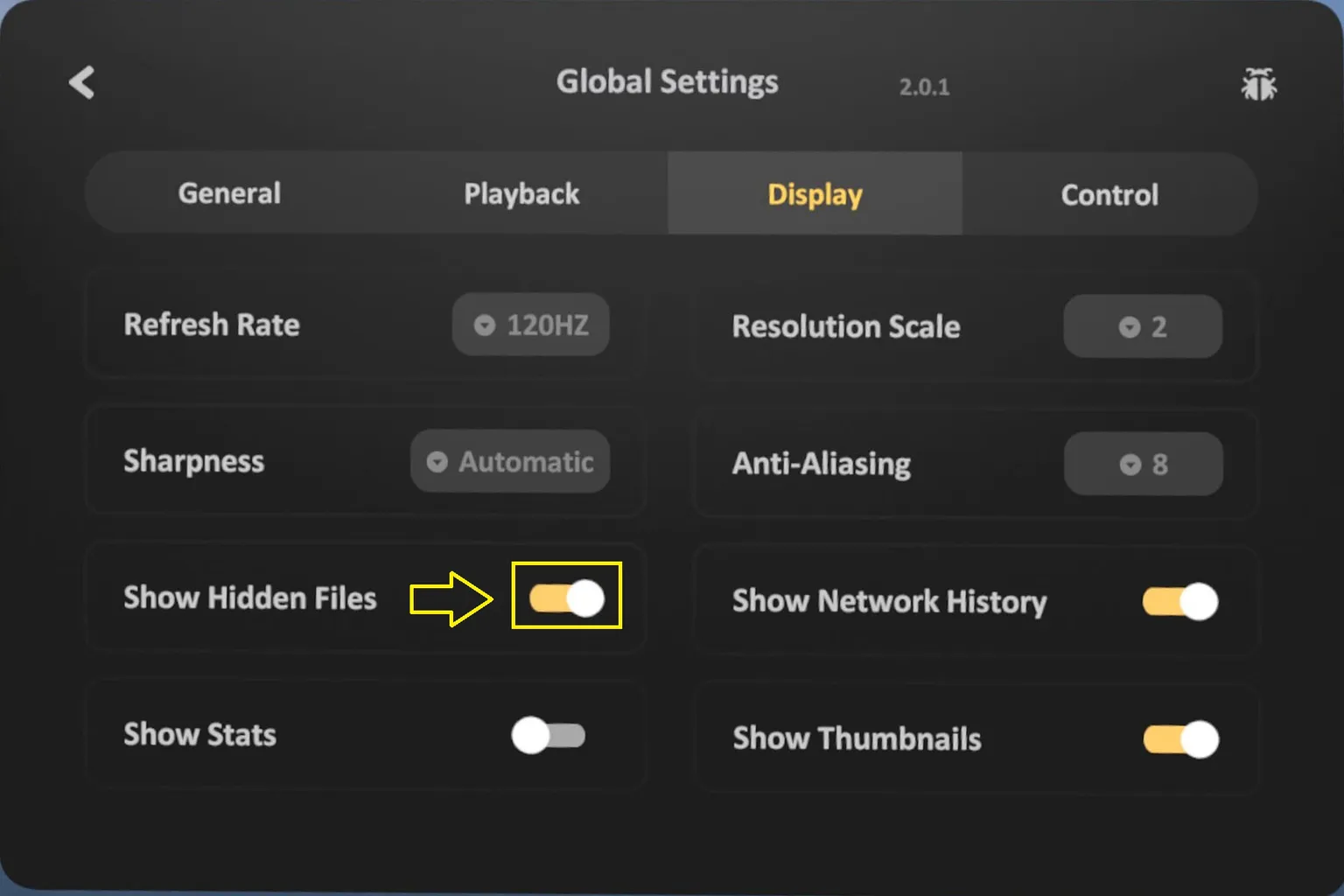Click the Show Stats label
This screenshot has width=1344, height=896.
[x=199, y=735]
